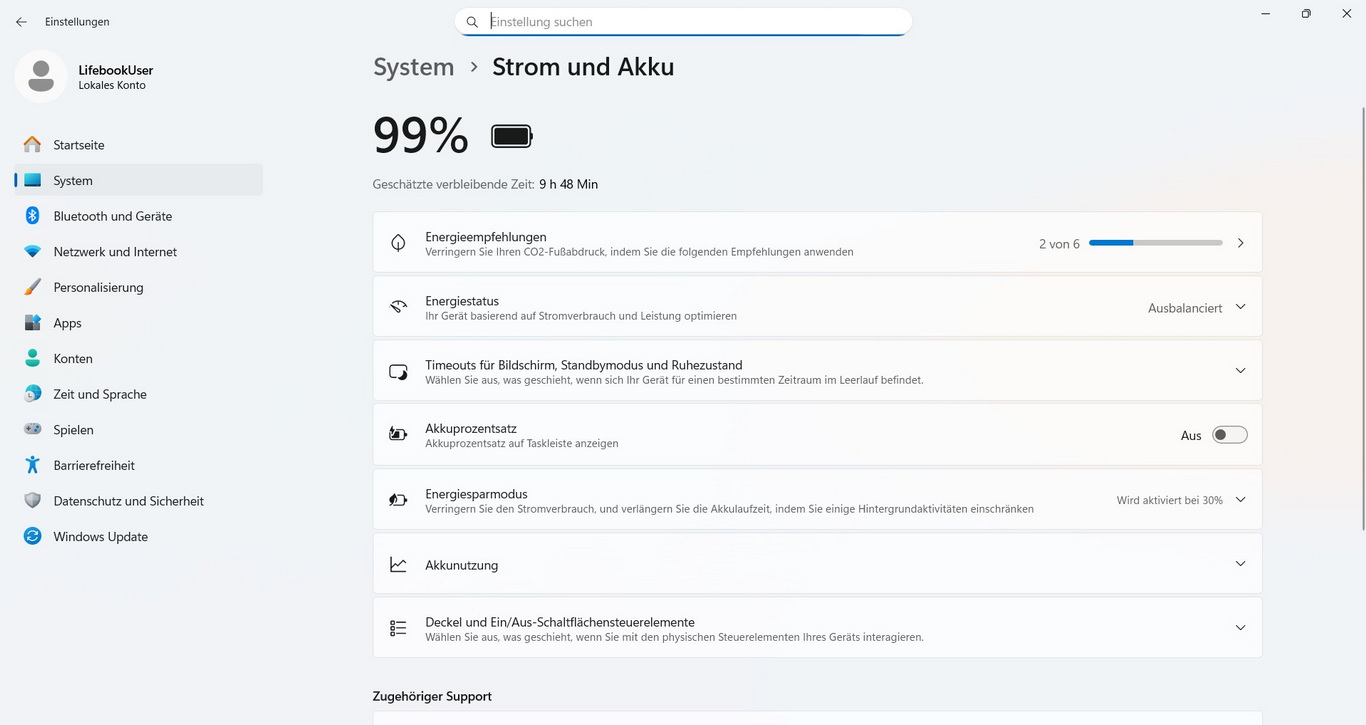Click the System breadcrumb link
This screenshot has width=1366, height=725.
(x=413, y=67)
